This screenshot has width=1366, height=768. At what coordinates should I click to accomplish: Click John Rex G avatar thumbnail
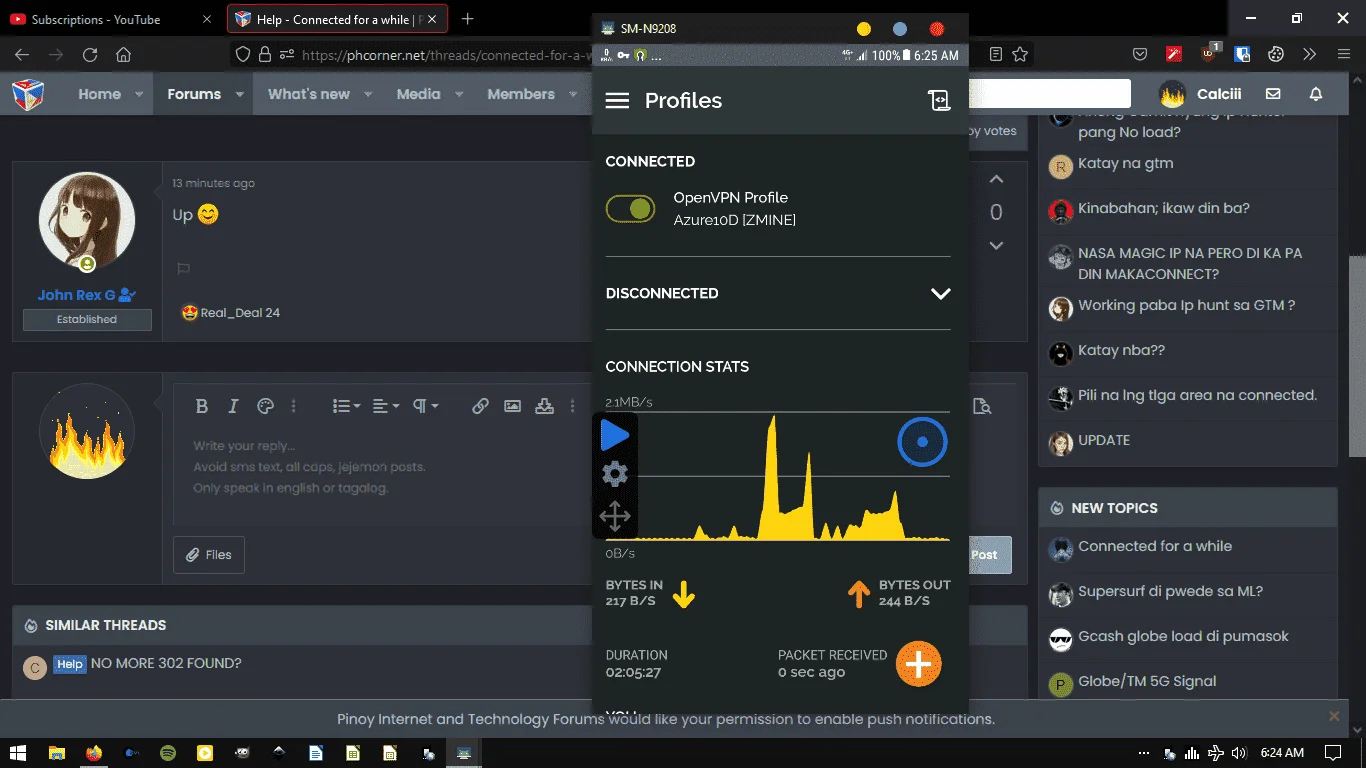[x=87, y=221]
